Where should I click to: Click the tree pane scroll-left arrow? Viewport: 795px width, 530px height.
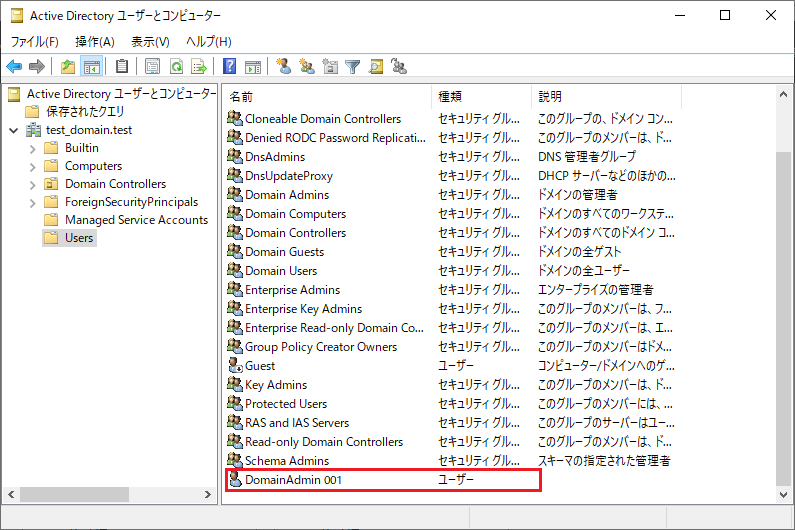coord(11,494)
